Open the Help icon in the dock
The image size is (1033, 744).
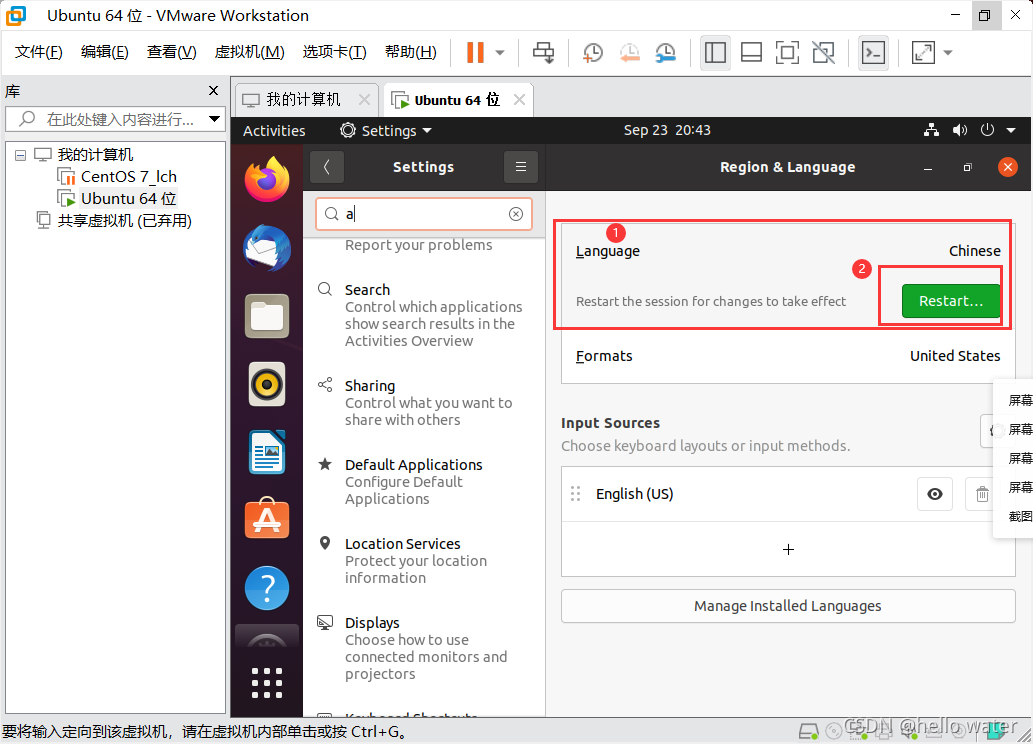(267, 588)
